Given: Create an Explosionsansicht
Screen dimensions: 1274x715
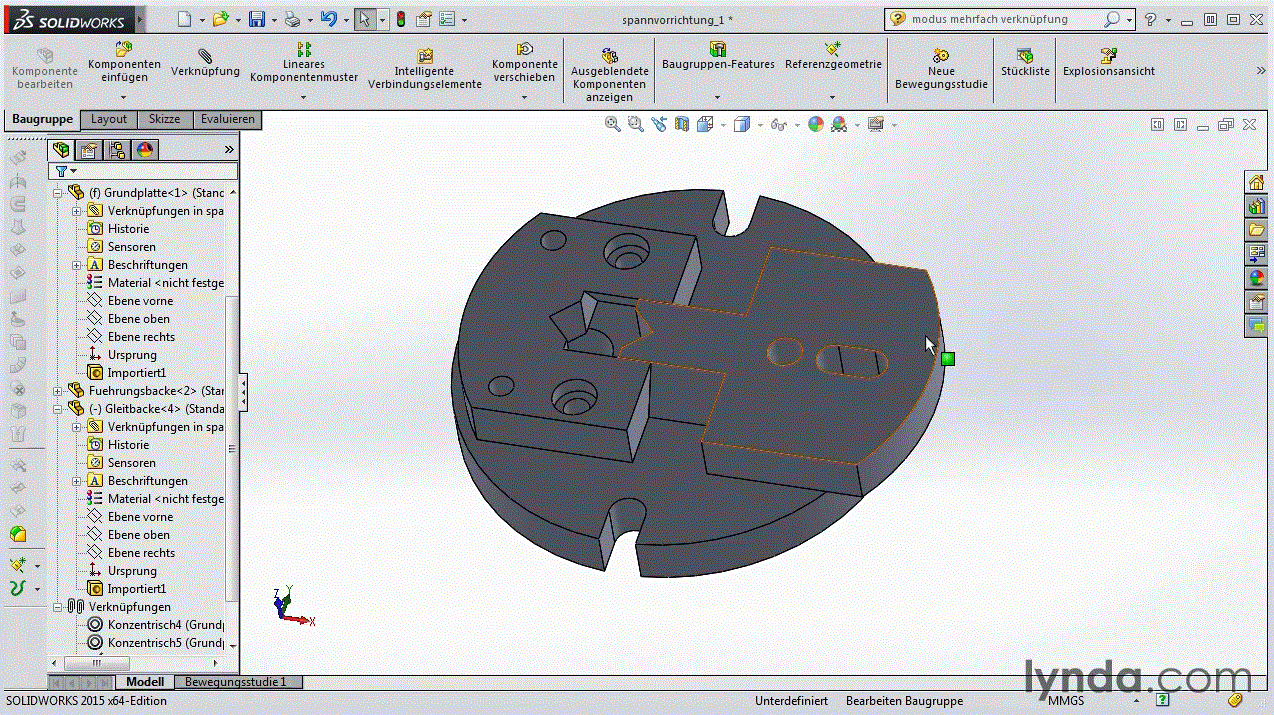Looking at the screenshot, I should tap(1108, 62).
